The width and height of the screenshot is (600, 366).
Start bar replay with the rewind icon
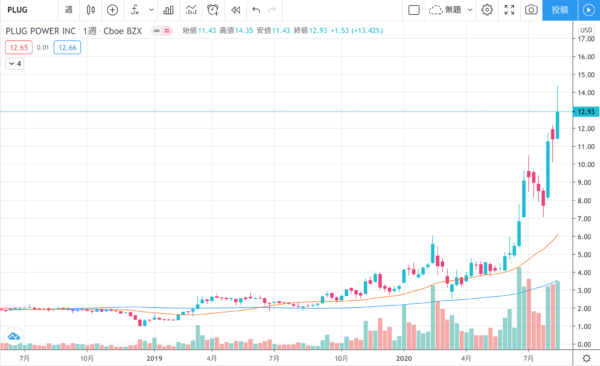[236, 10]
